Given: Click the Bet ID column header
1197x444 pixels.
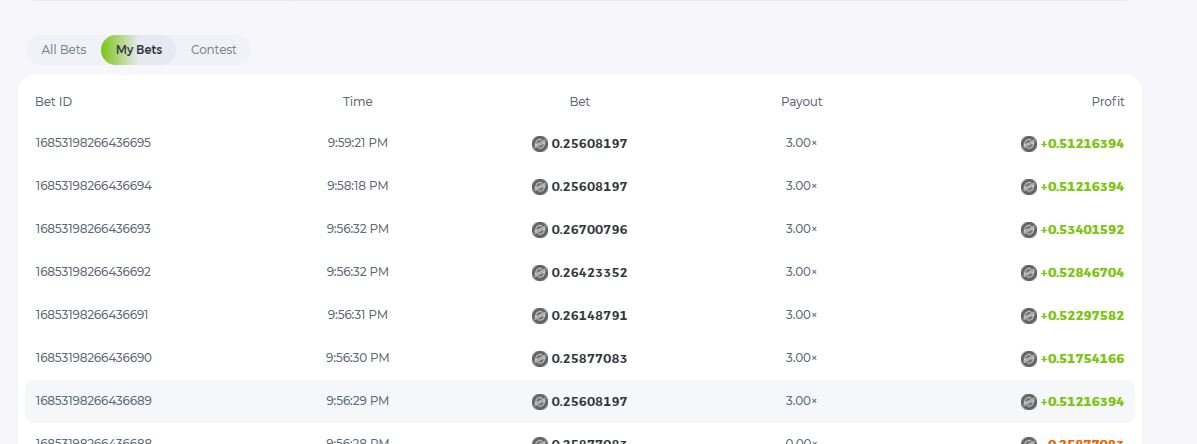Looking at the screenshot, I should (54, 102).
